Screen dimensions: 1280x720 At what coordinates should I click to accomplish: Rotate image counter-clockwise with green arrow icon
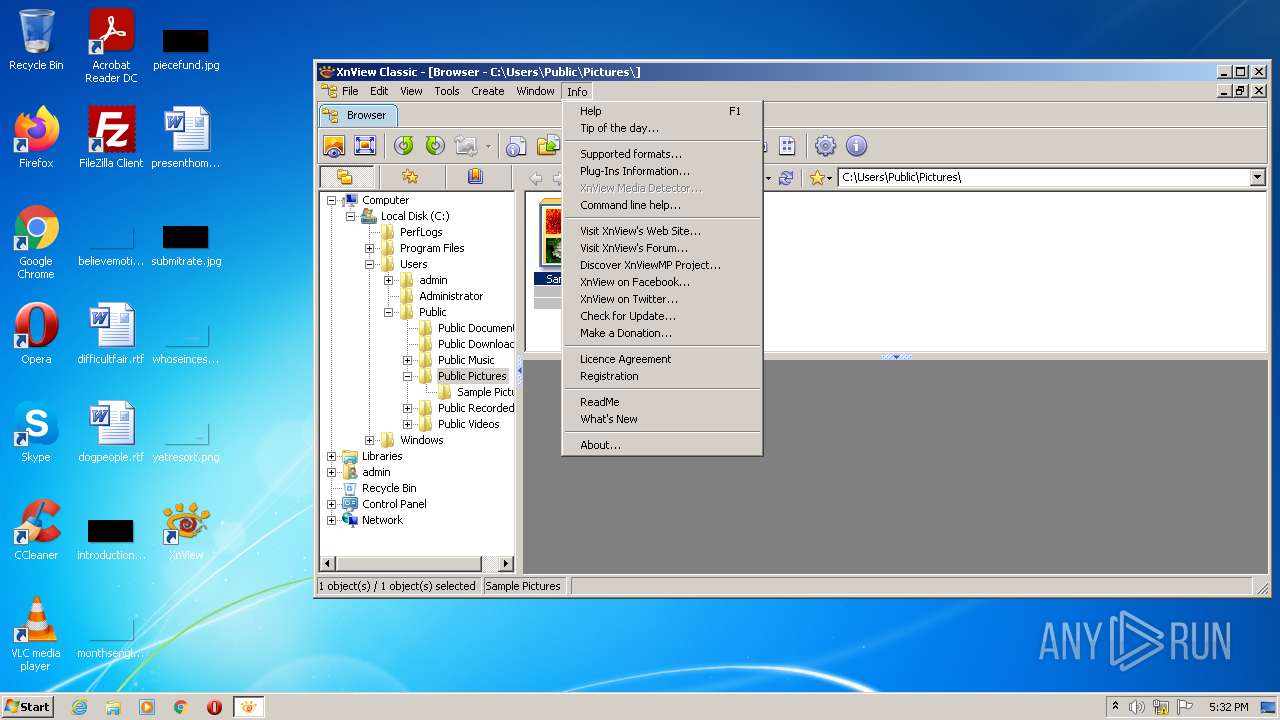(x=403, y=146)
